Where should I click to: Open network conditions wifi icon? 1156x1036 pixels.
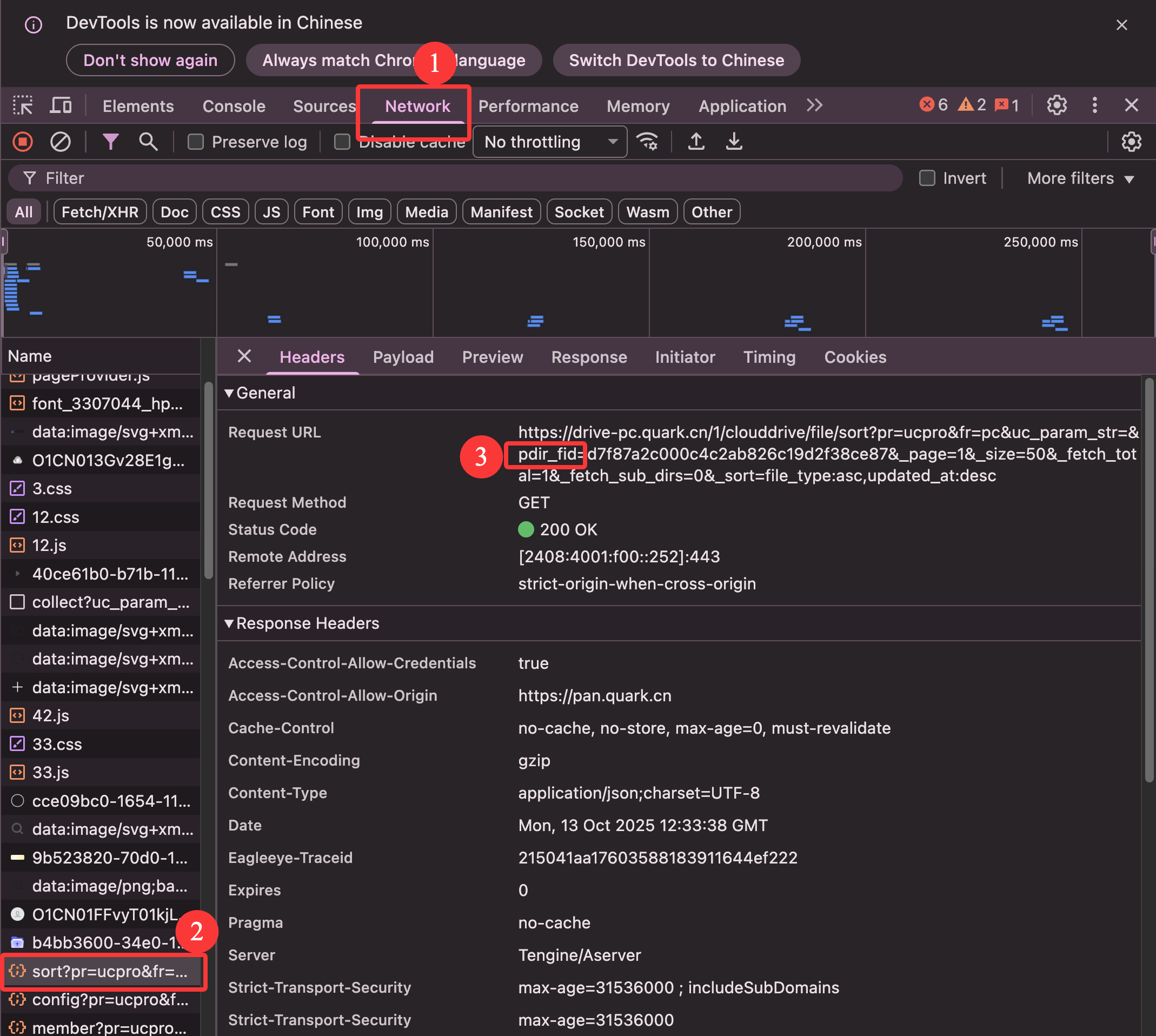click(647, 142)
